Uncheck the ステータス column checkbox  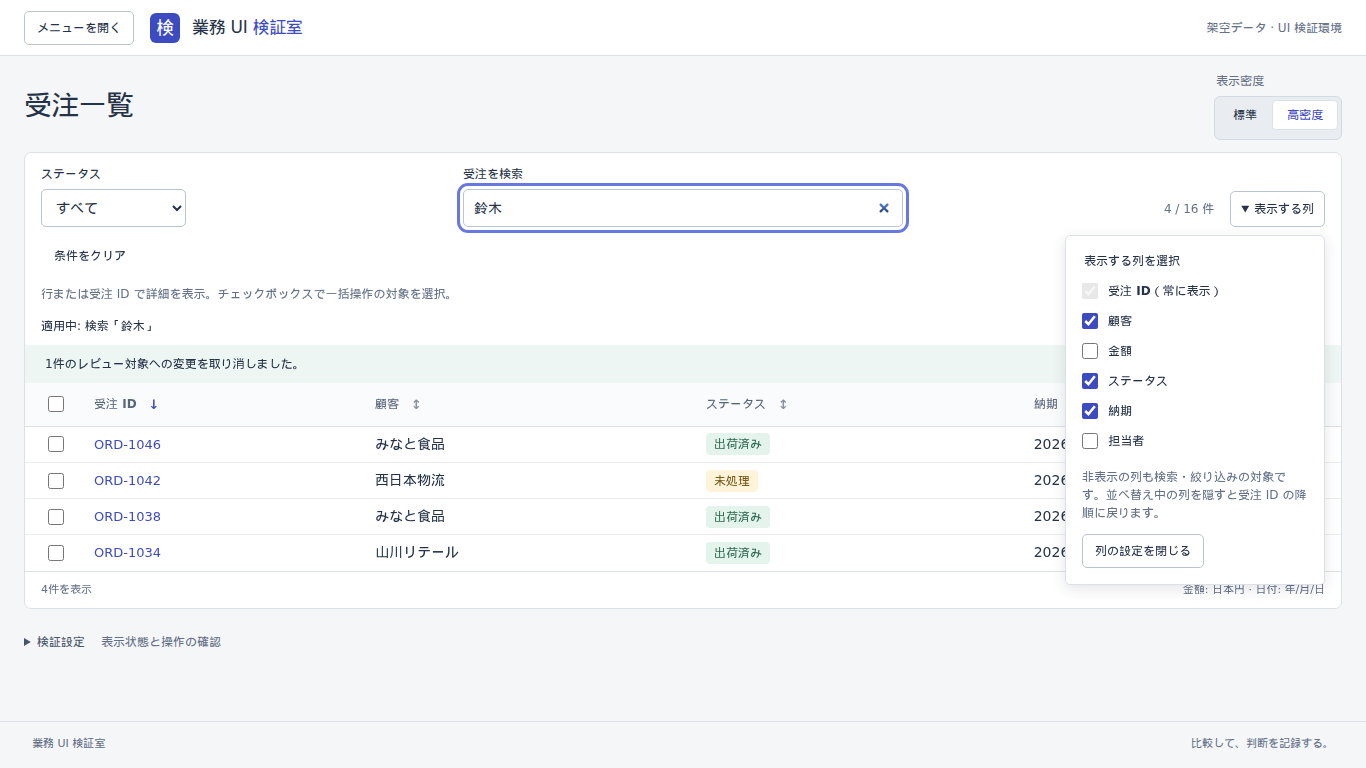point(1090,381)
